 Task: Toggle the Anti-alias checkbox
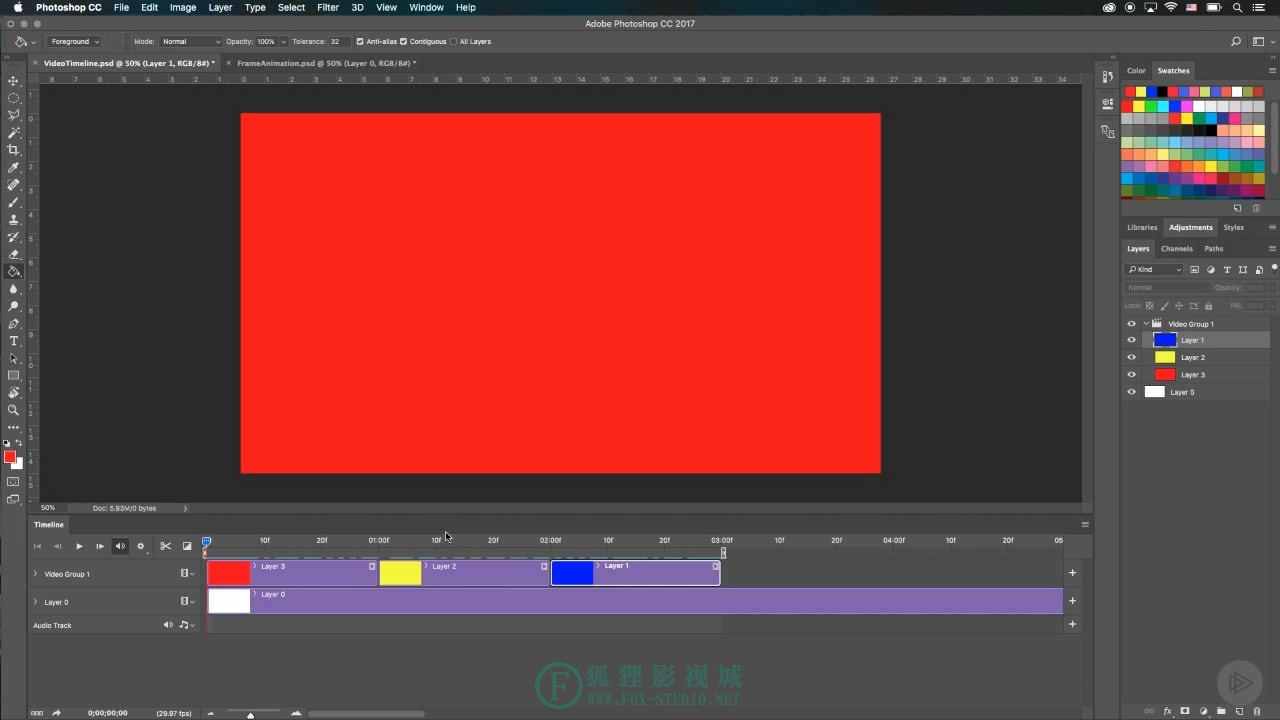coord(360,42)
